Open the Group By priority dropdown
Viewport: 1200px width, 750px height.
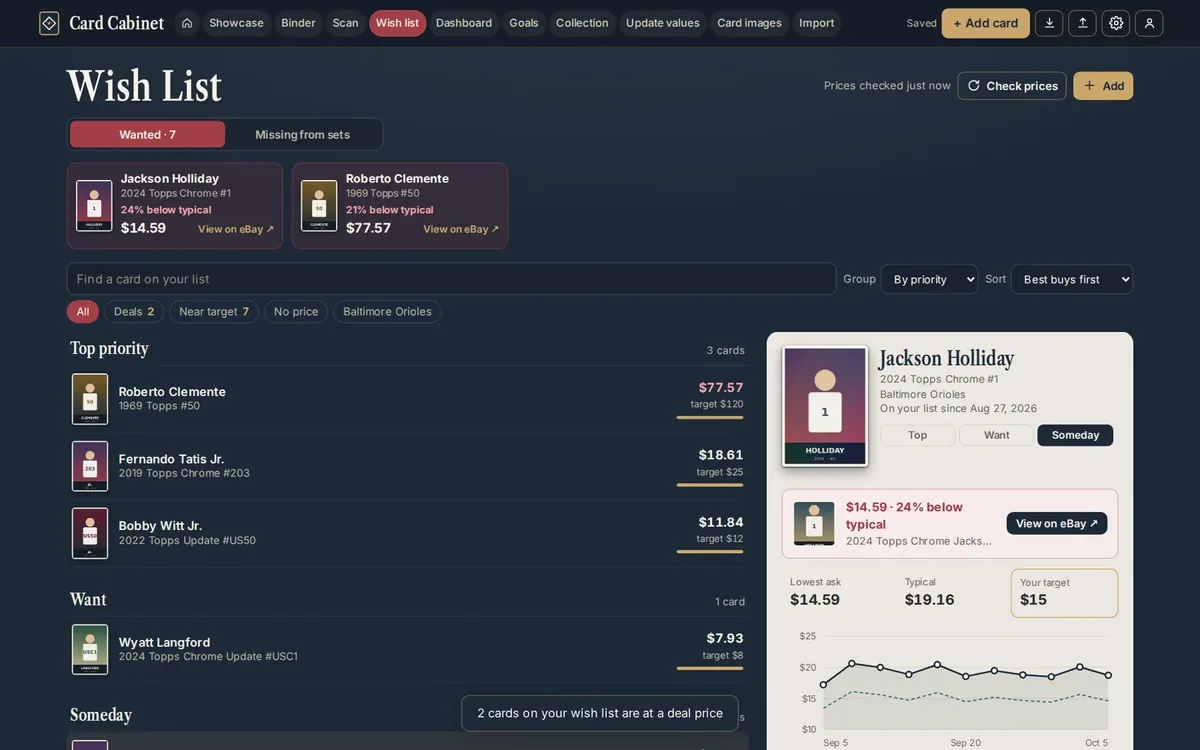click(x=929, y=279)
